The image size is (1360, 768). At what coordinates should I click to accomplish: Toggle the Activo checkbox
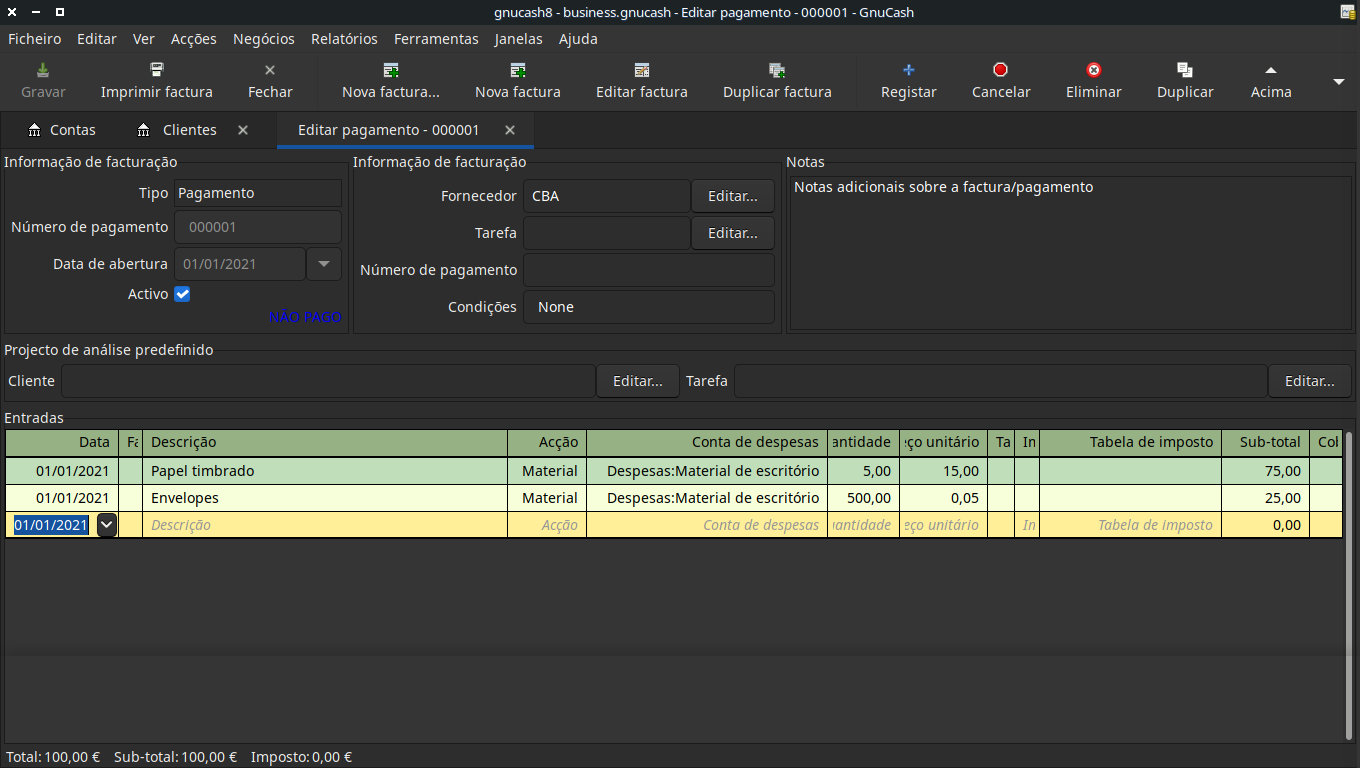pyautogui.click(x=182, y=294)
